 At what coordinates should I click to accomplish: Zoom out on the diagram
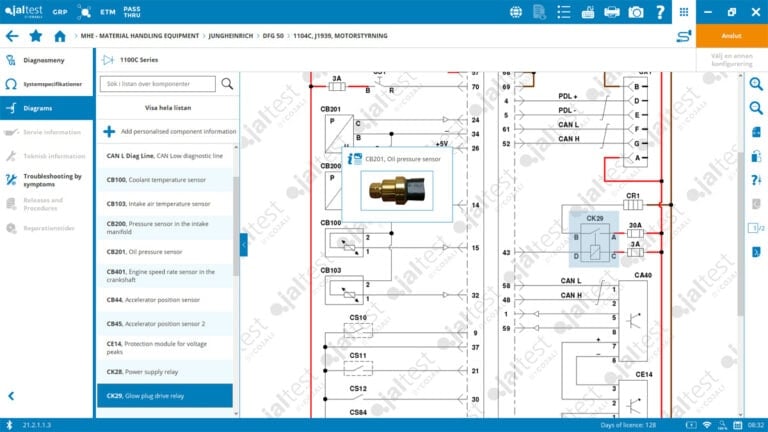tap(756, 108)
